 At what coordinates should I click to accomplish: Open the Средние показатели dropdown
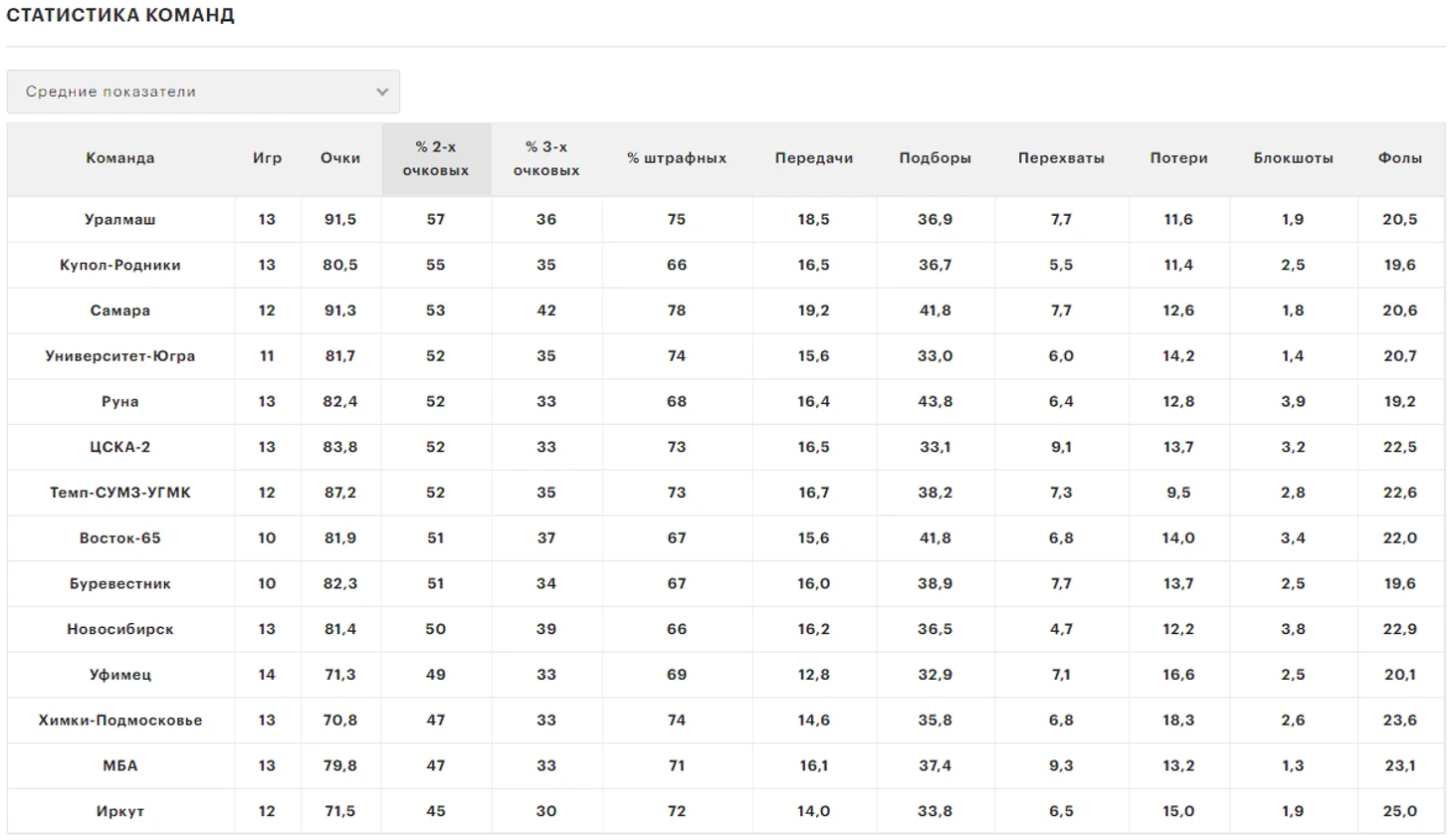click(203, 92)
